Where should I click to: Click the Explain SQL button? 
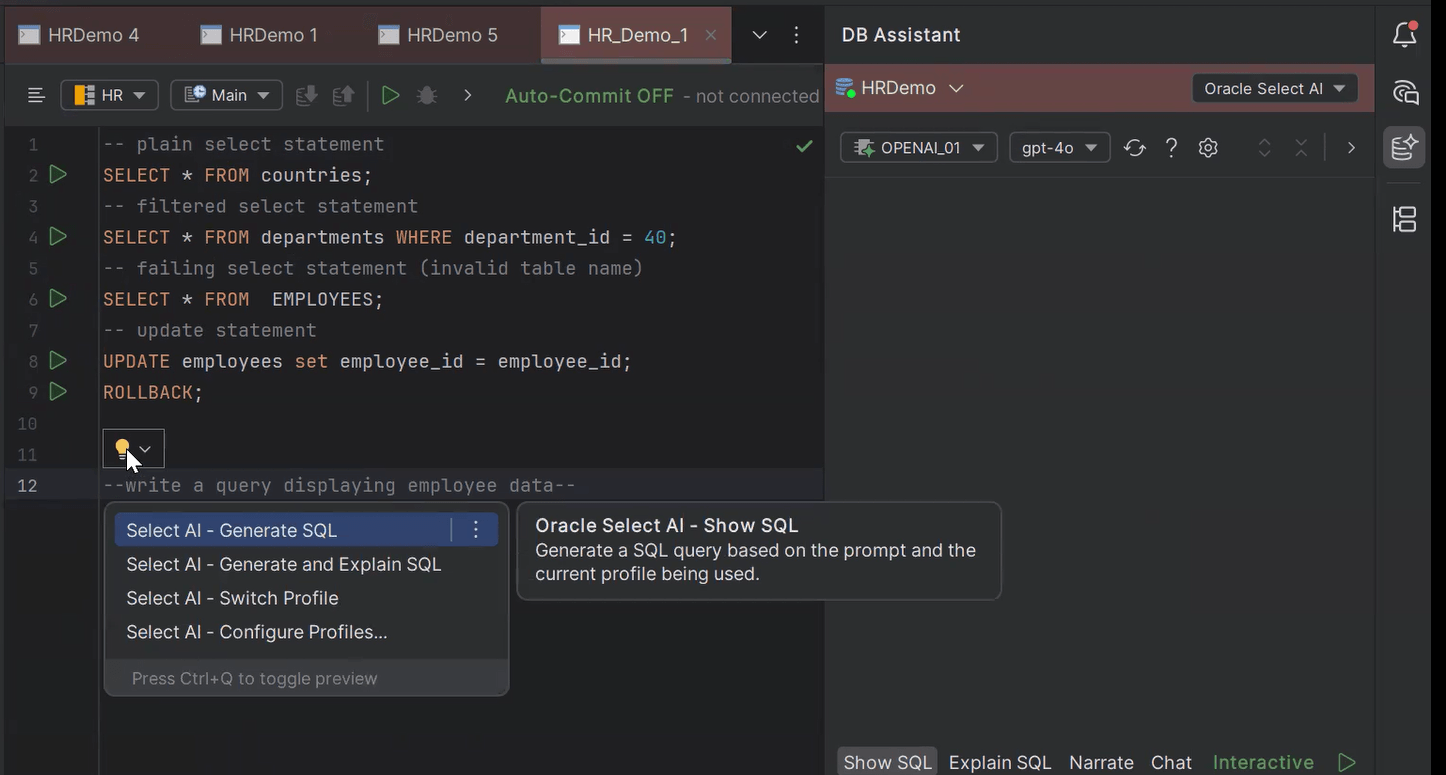[x=999, y=762]
